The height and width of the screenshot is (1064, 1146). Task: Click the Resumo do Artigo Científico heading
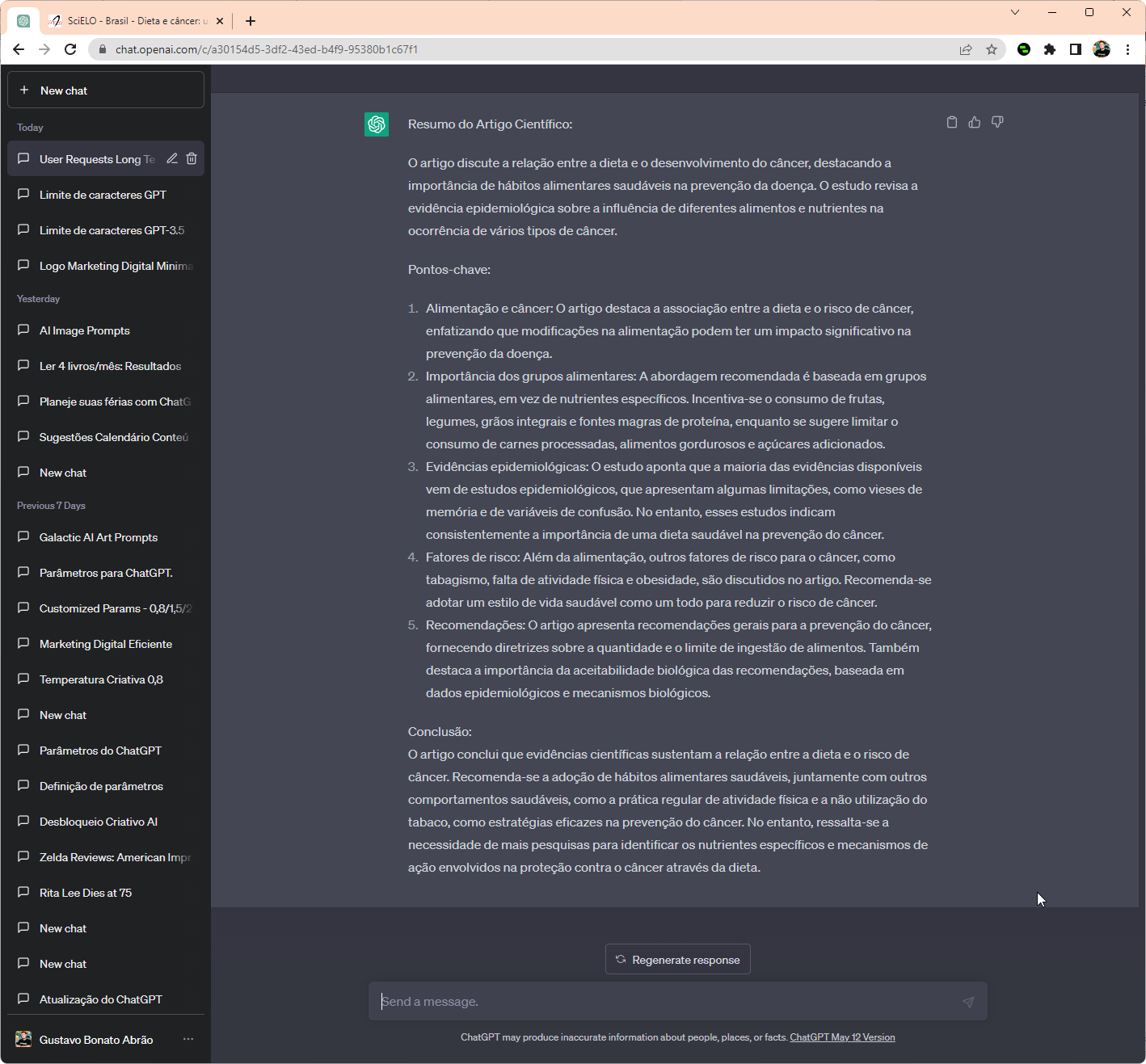pyautogui.click(x=490, y=124)
